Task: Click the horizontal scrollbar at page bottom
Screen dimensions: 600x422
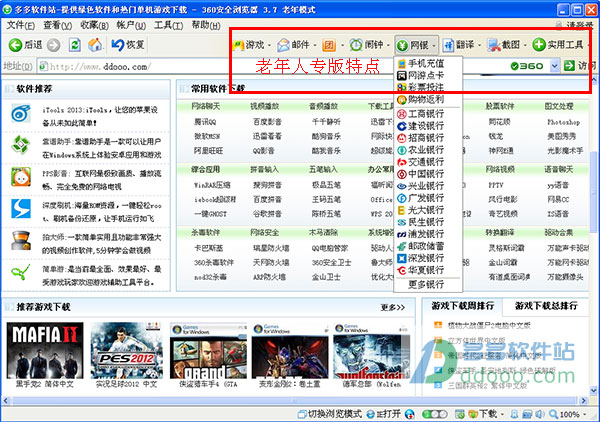Action: pos(295,401)
